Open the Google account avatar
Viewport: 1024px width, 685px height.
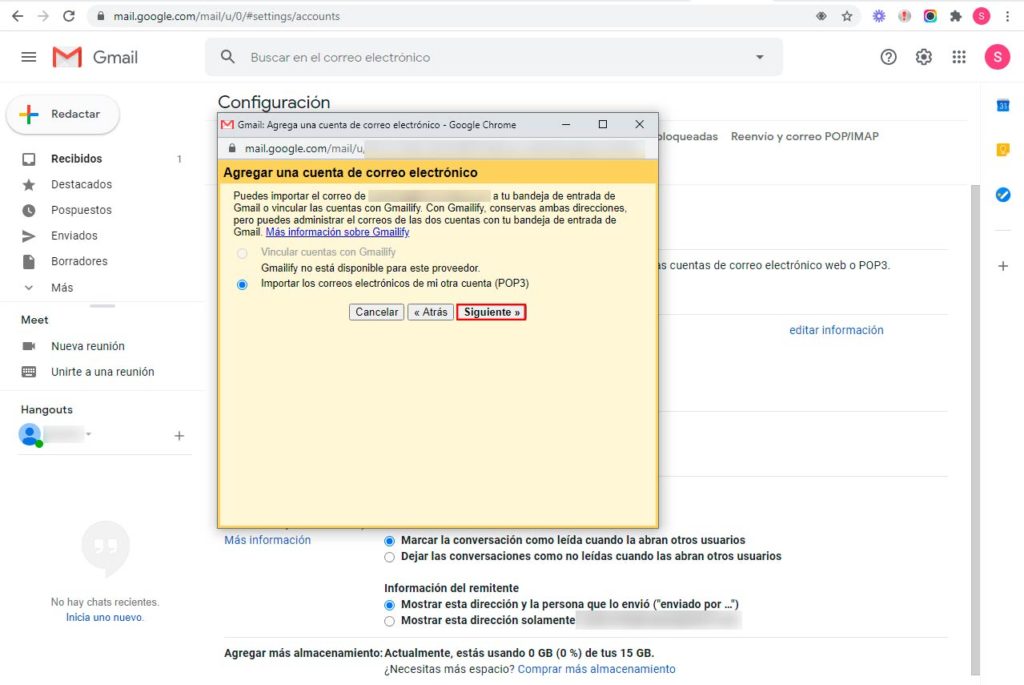[997, 57]
